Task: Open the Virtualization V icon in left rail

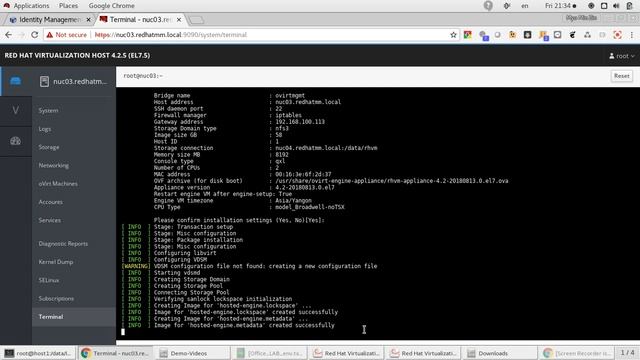Action: (16, 111)
